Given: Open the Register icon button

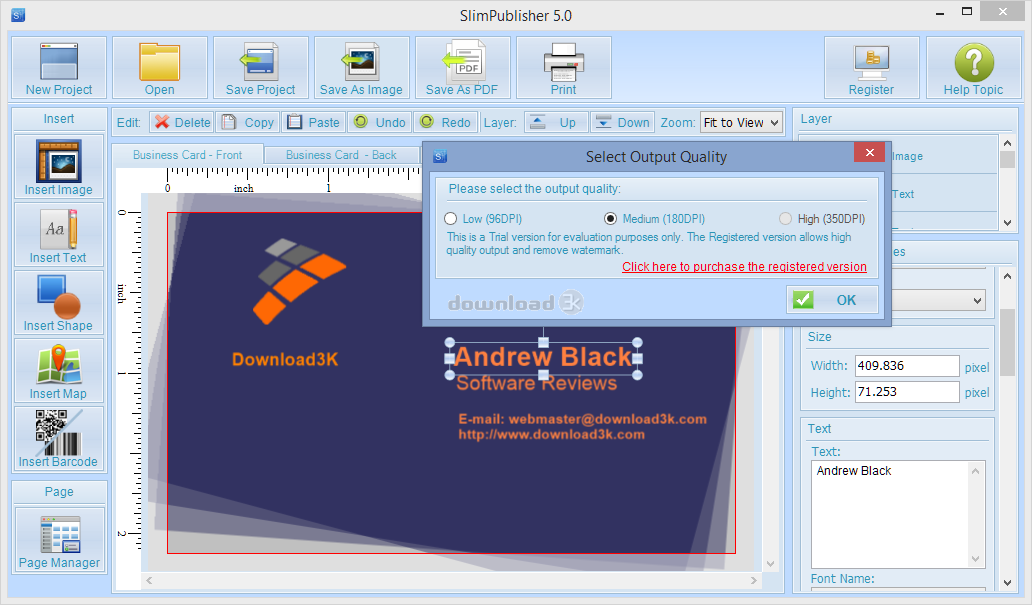Looking at the screenshot, I should tap(871, 68).
